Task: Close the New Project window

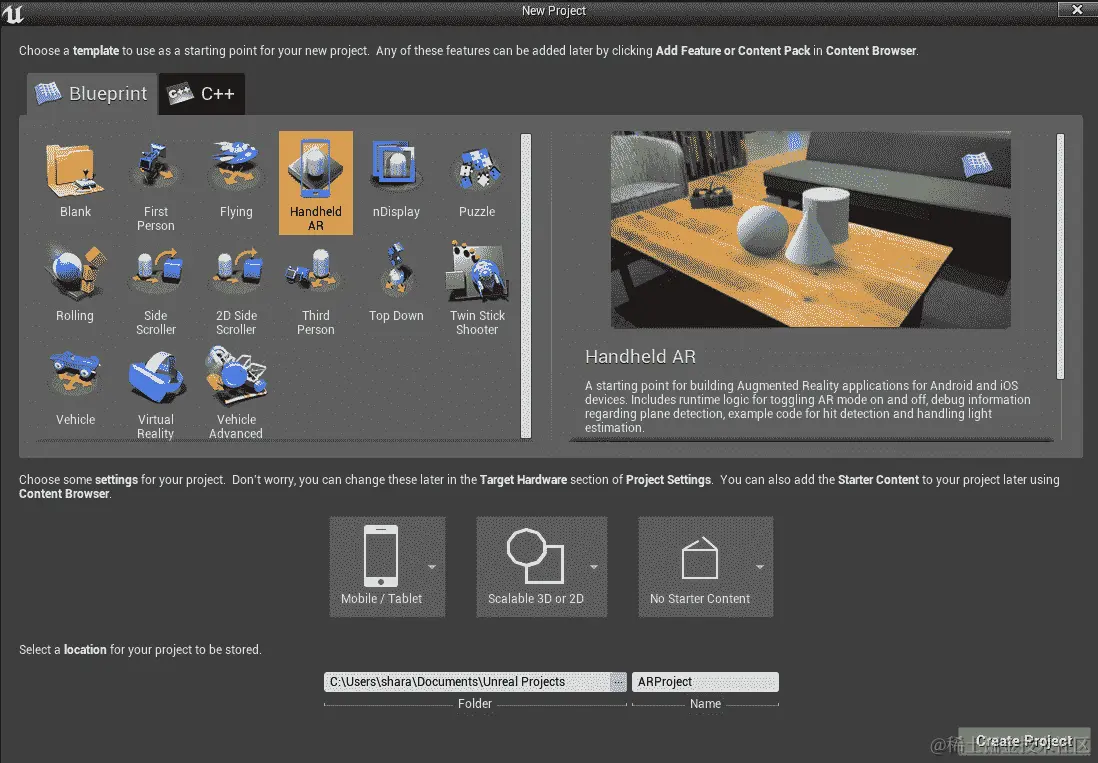Action: (1077, 9)
